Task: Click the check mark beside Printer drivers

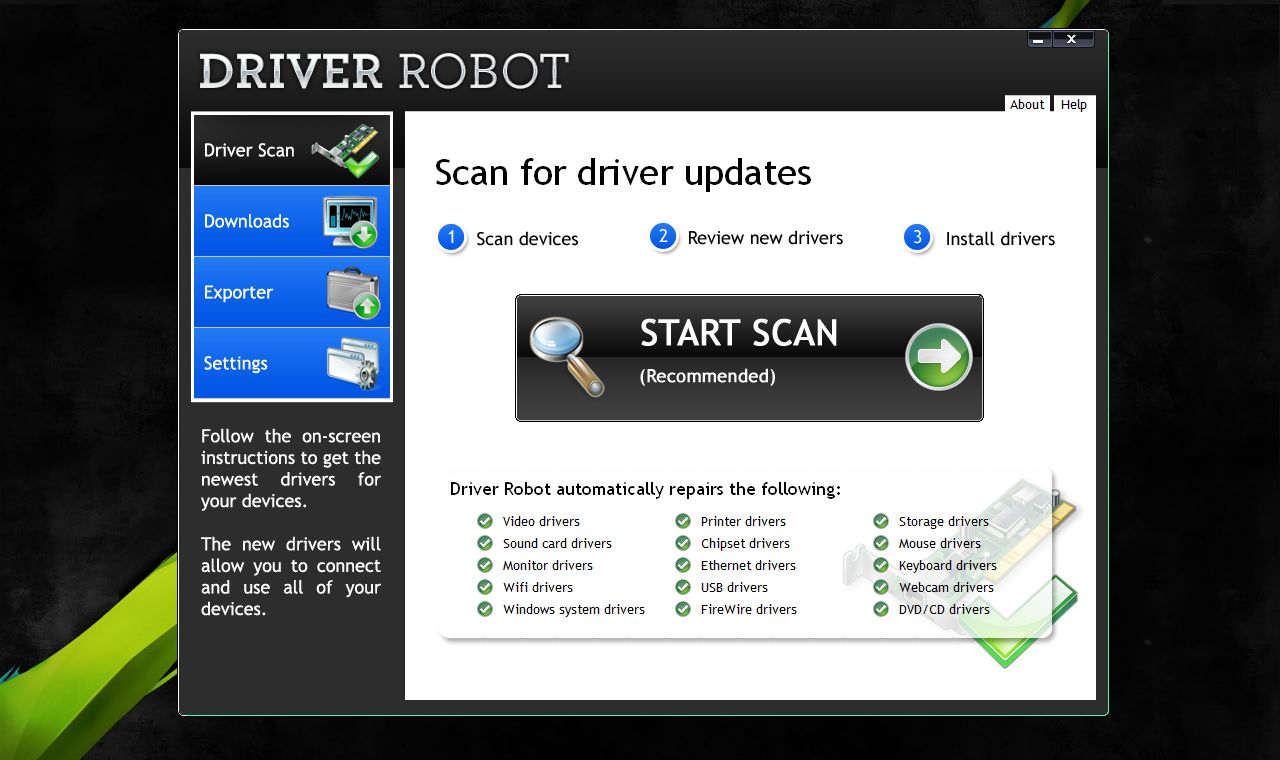Action: [683, 521]
